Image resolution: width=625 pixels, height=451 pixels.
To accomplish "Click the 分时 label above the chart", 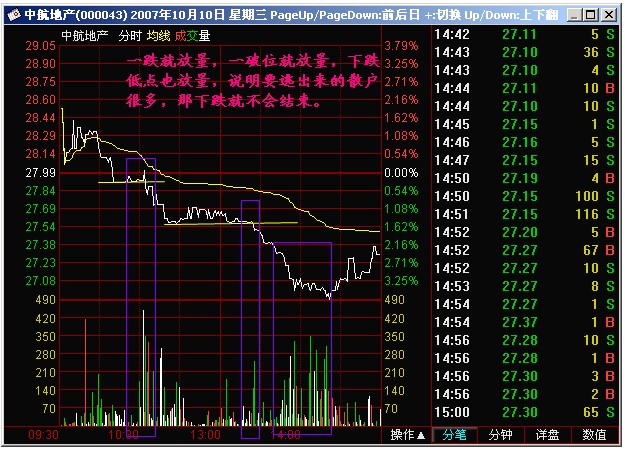I will point(130,35).
